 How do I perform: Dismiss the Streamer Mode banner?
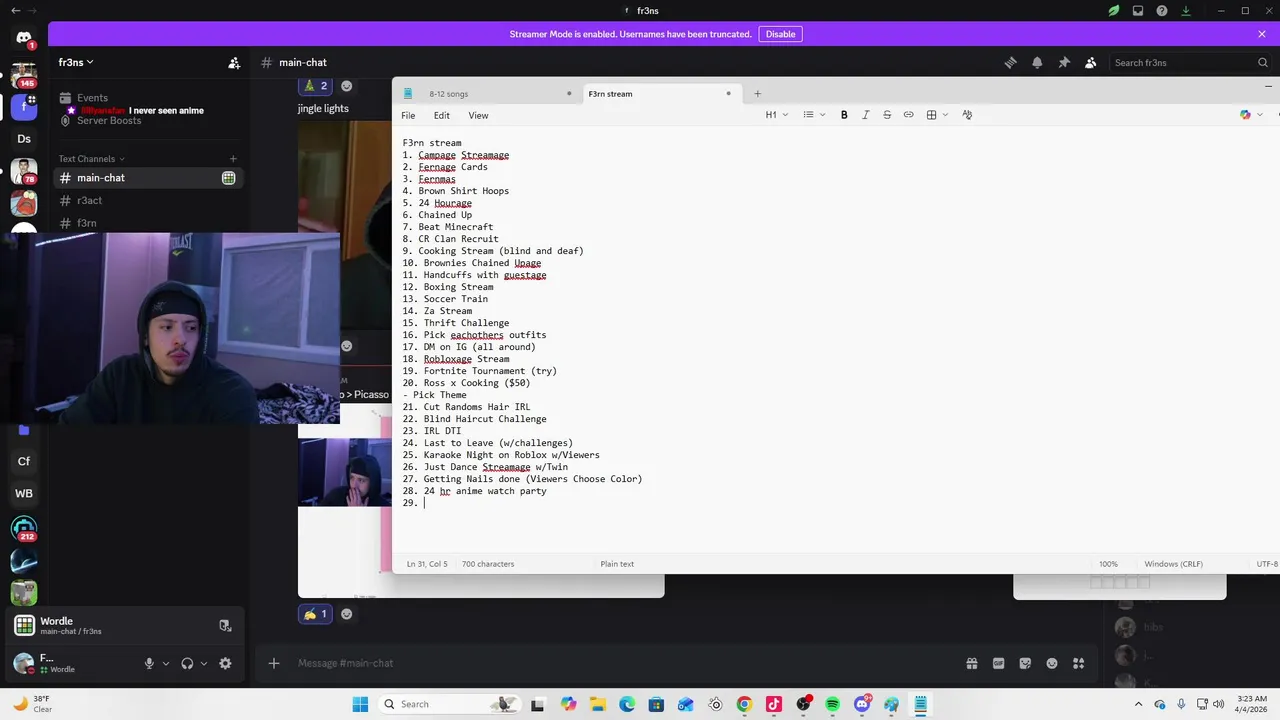[1262, 34]
